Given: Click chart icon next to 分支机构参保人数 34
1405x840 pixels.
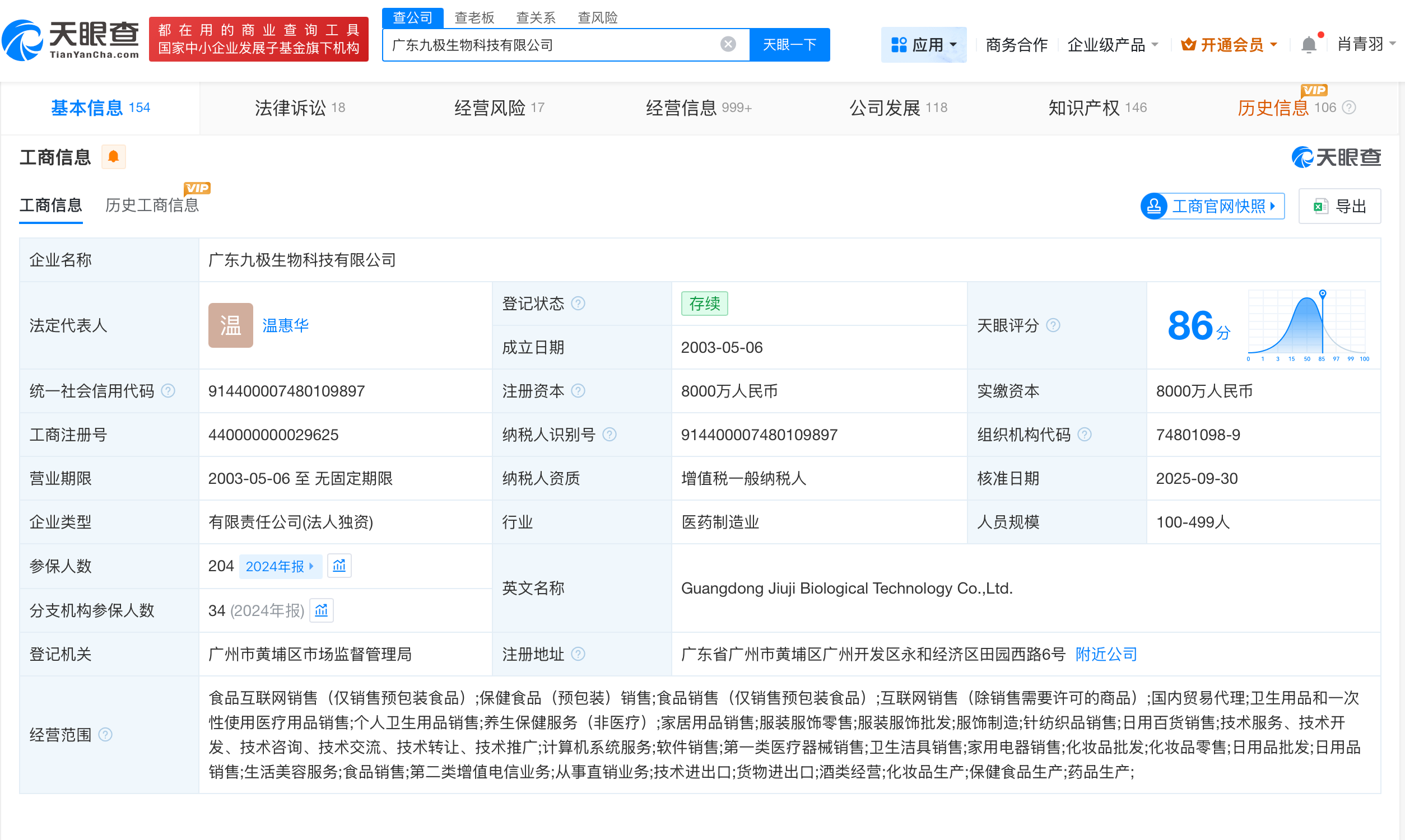Looking at the screenshot, I should click(321, 611).
